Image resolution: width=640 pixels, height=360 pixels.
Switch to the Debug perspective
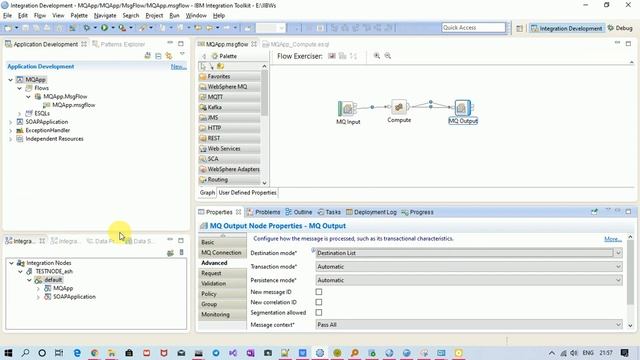620,28
